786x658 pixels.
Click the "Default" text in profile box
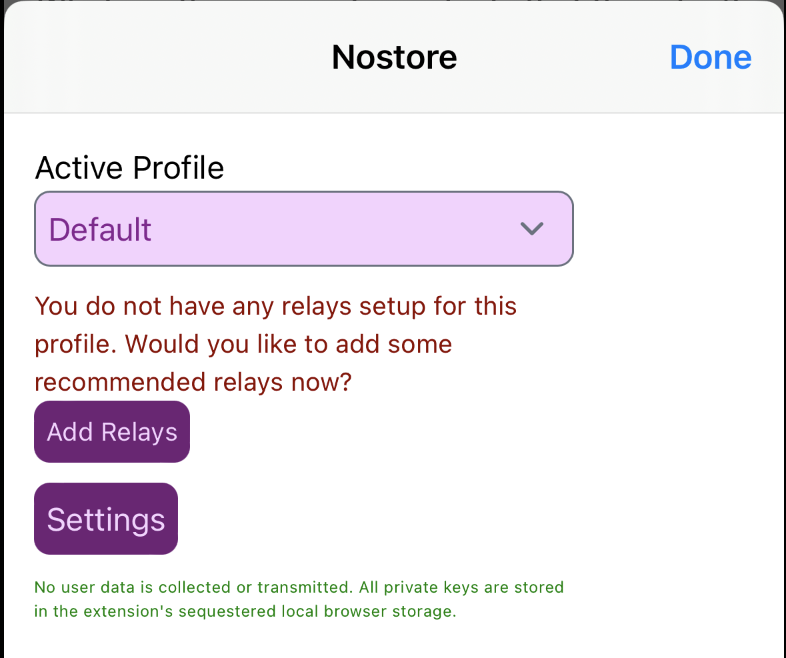100,229
